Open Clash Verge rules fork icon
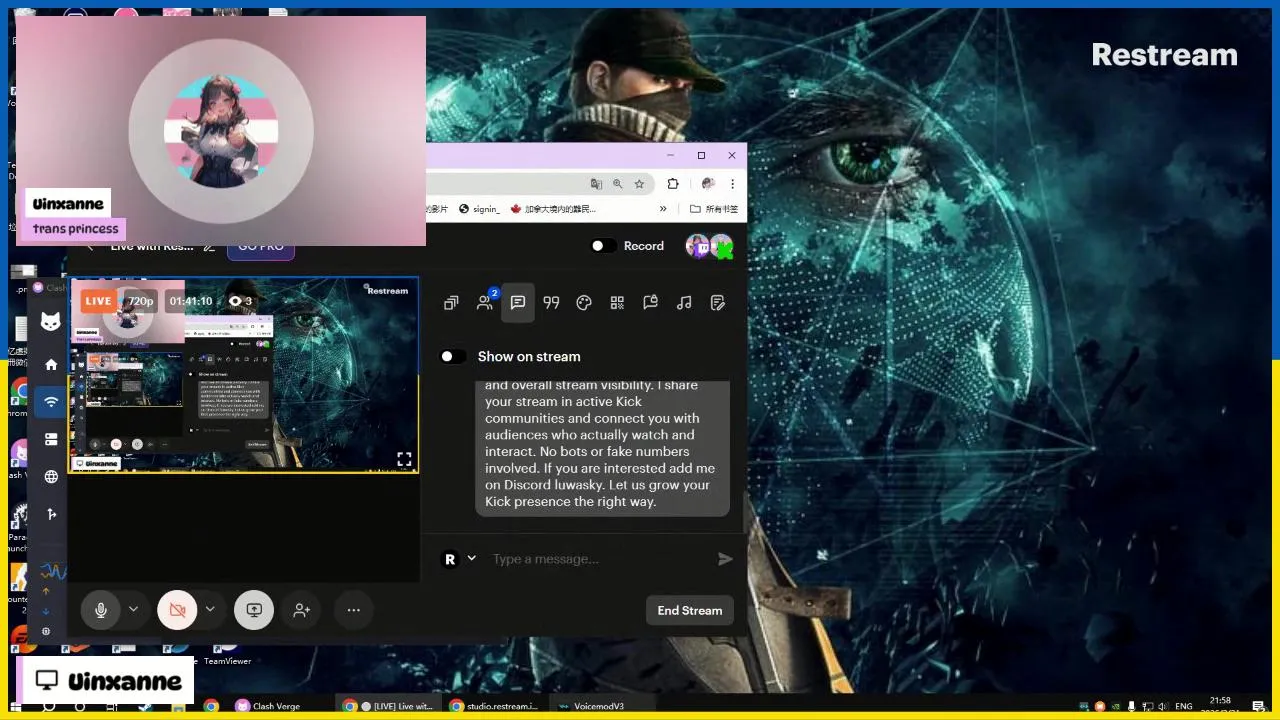This screenshot has width=1280, height=720. coord(51,514)
